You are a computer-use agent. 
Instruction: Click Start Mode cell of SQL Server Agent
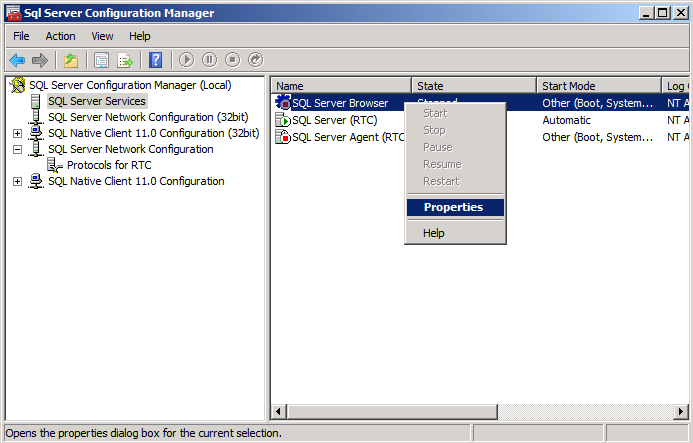(x=598, y=137)
